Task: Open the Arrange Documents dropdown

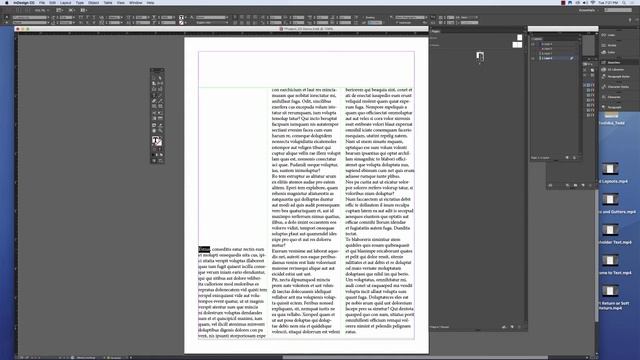Action: [x=84, y=10]
